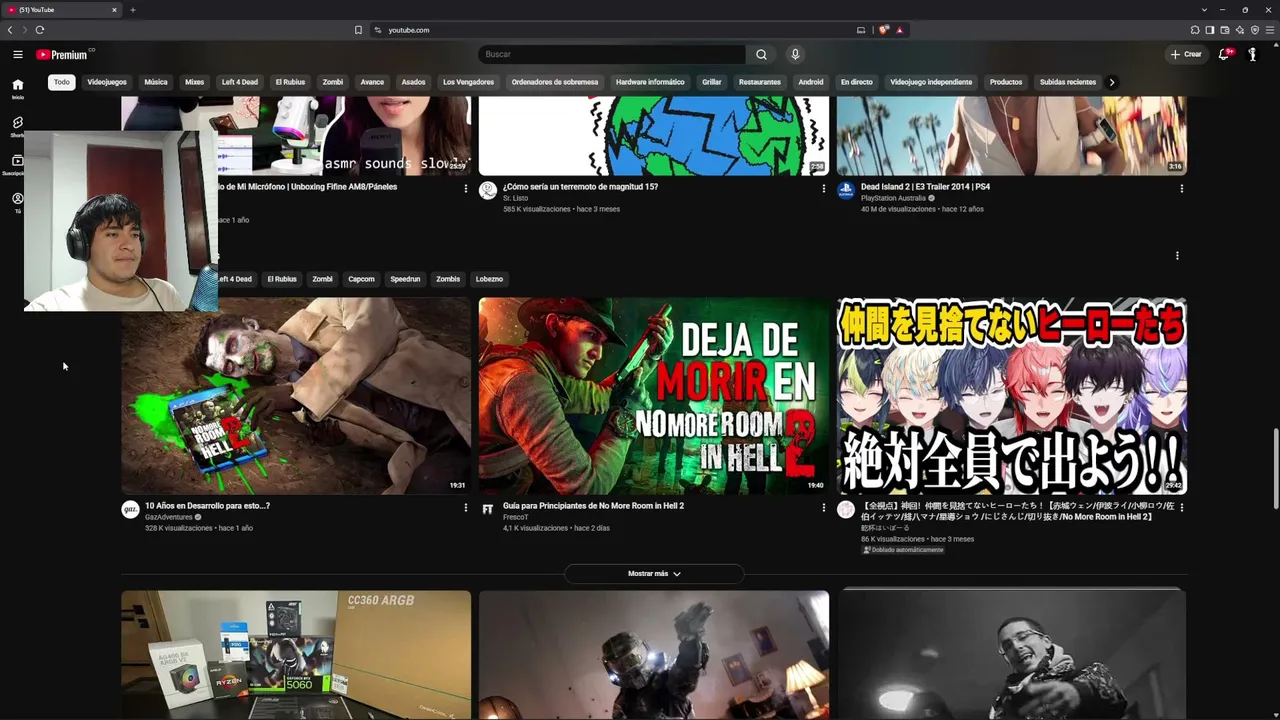1280x720 pixels.
Task: Open the notifications bell
Action: coord(1223,54)
